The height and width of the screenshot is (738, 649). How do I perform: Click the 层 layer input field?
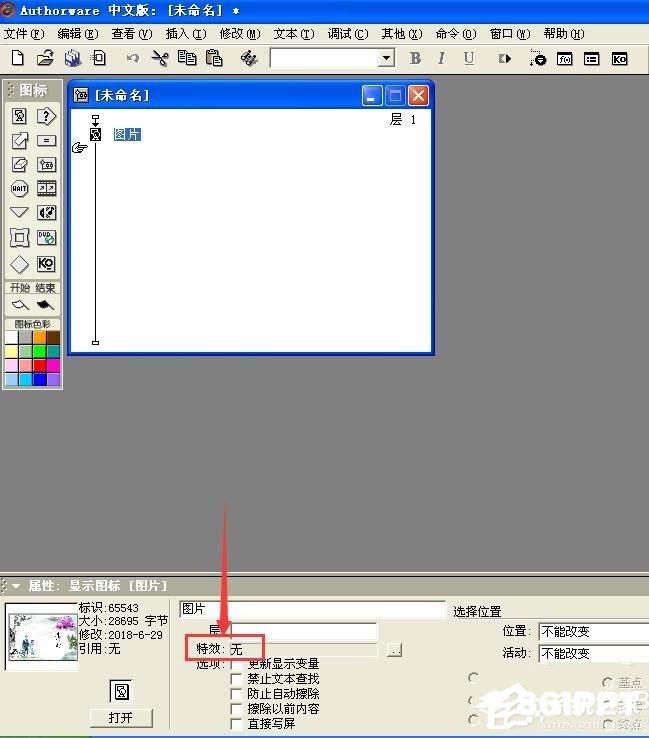point(304,631)
